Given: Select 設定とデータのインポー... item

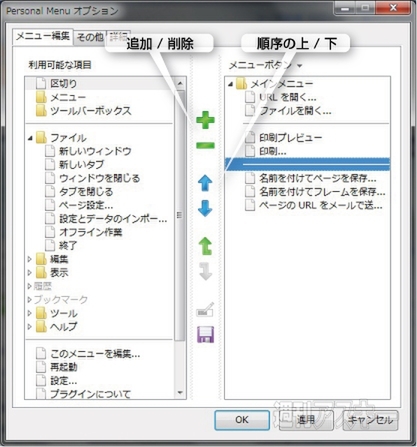Looking at the screenshot, I should 113,219.
